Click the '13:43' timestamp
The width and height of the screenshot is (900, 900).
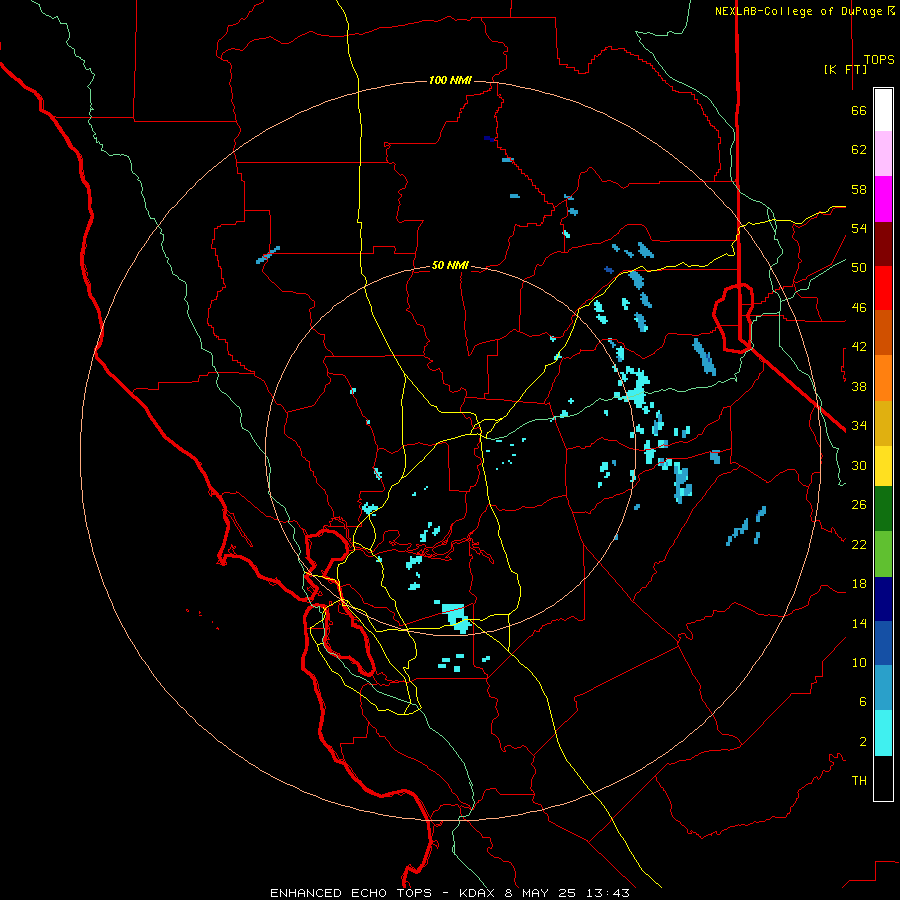[607, 893]
